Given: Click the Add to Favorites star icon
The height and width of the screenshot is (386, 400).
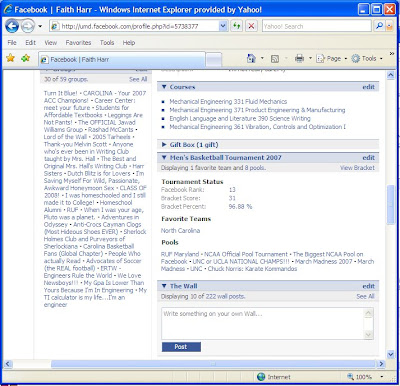Looking at the screenshot, I should coord(26,58).
